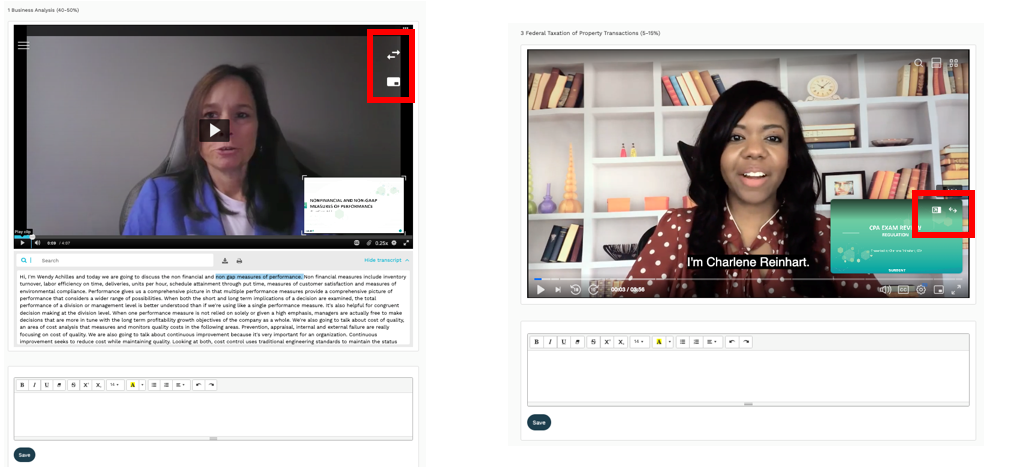Viewport: 1030px width, 467px height.
Task: Collapse the transcript with Hide transcript
Action: pyautogui.click(x=386, y=260)
